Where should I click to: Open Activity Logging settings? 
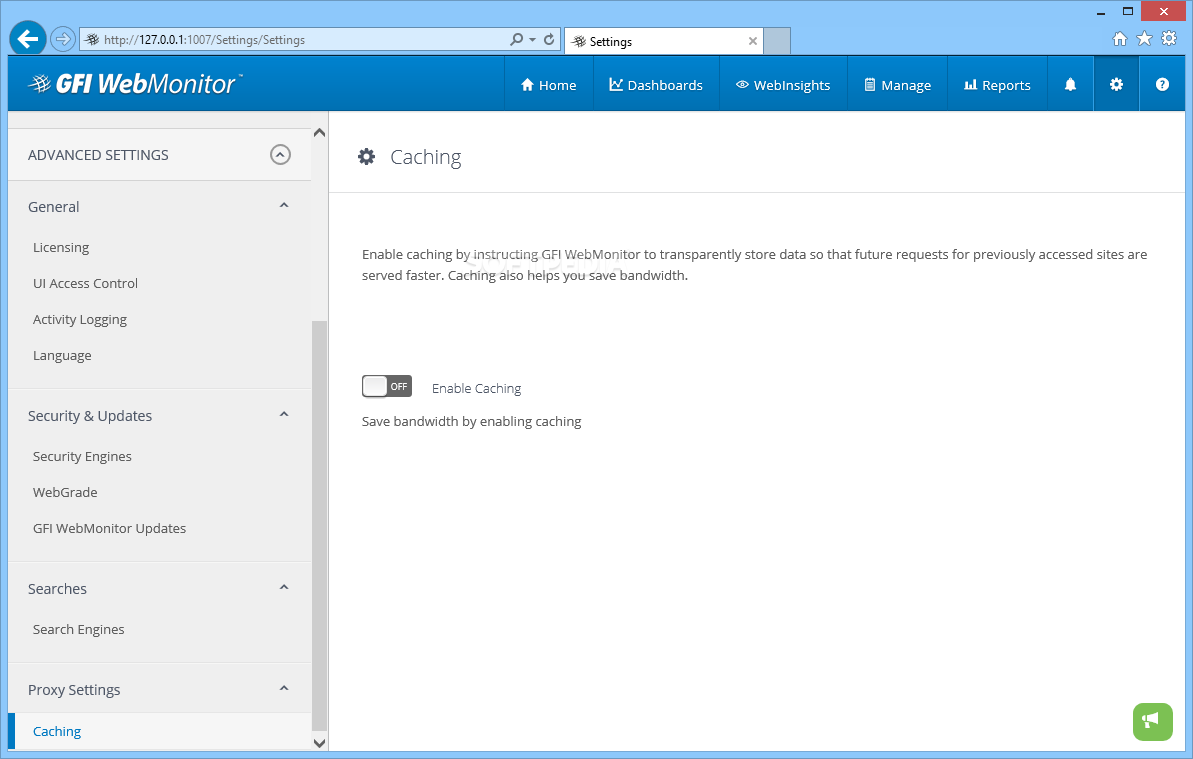pos(80,319)
